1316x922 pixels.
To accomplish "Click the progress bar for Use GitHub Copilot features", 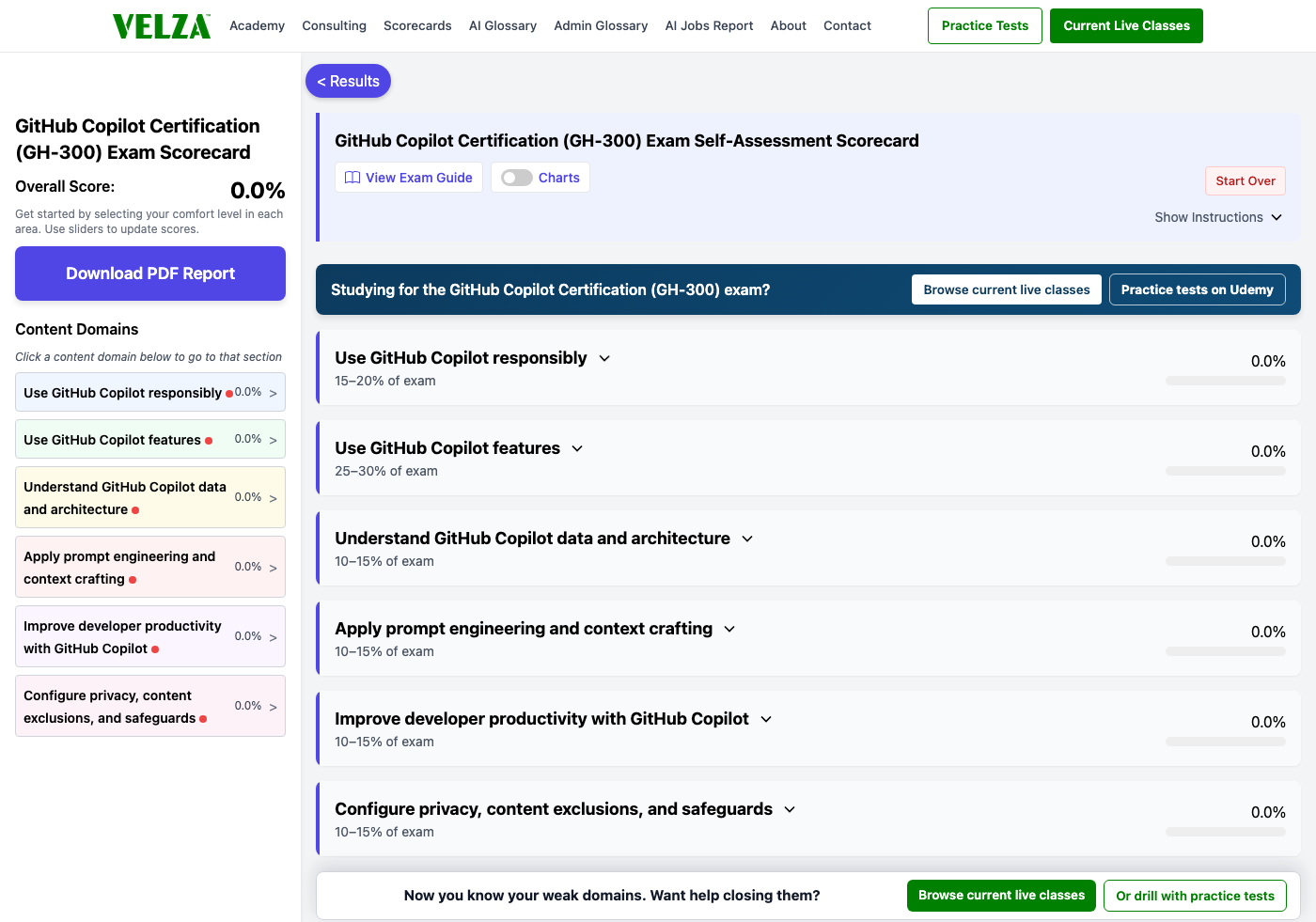I will coord(1226,471).
